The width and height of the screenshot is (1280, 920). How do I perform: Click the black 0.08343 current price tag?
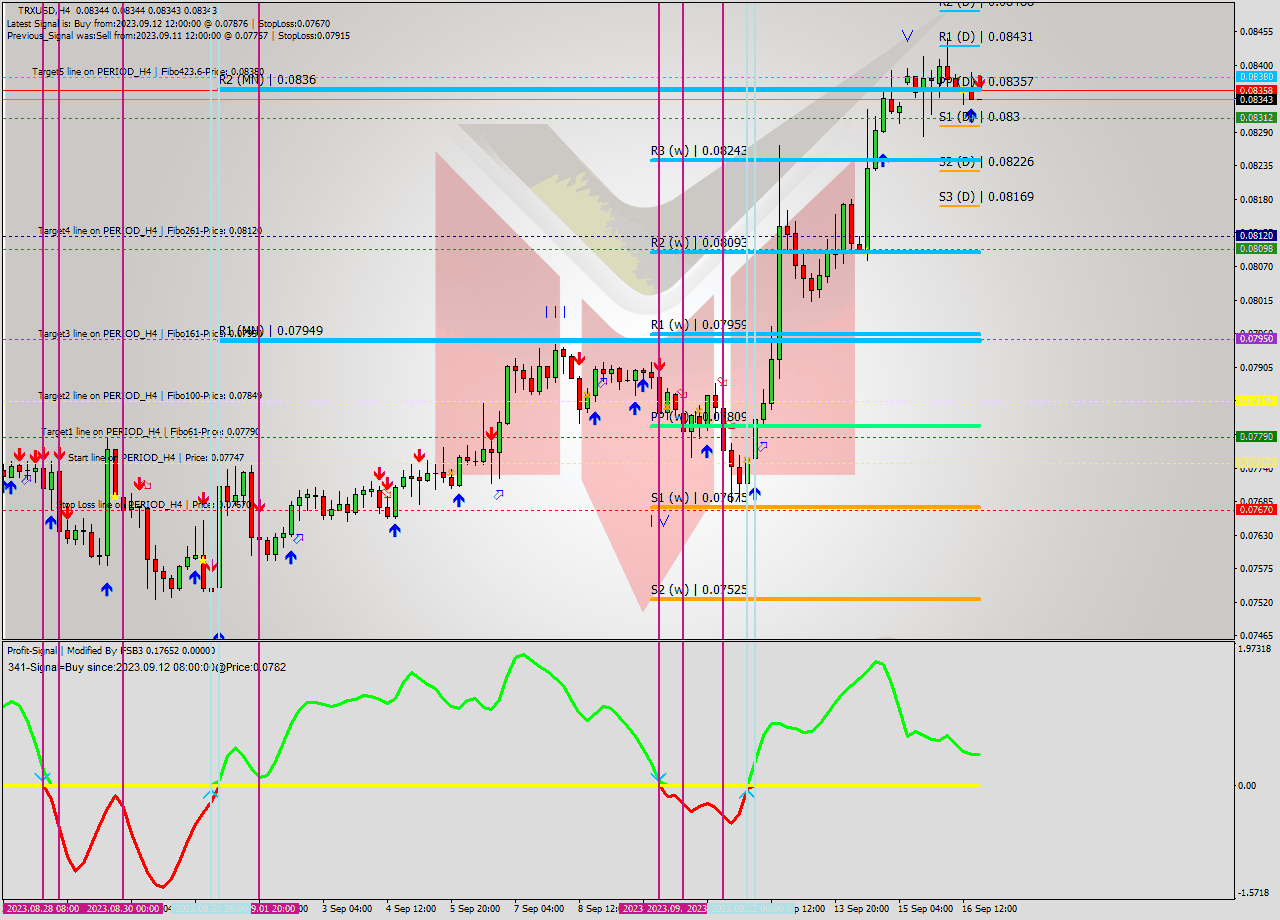(x=1256, y=100)
